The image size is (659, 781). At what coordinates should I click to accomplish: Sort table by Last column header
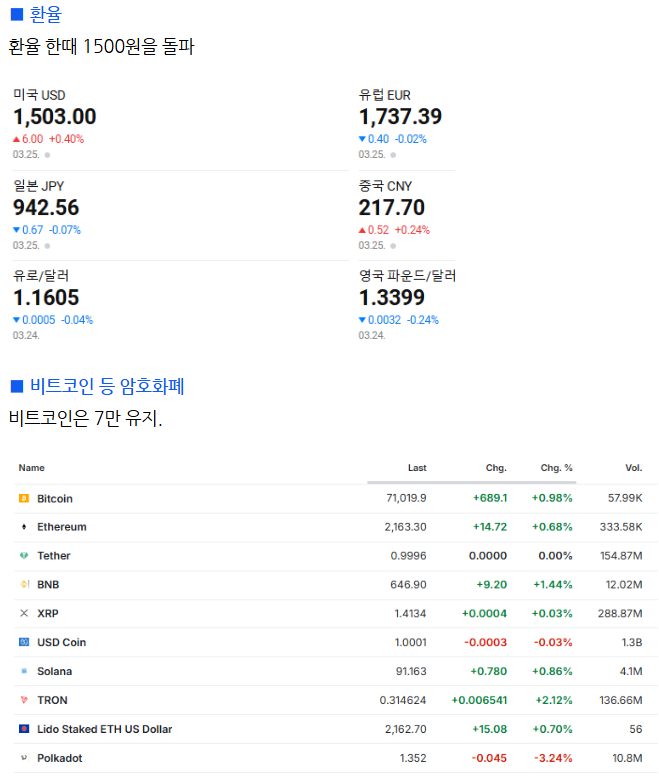(x=417, y=468)
